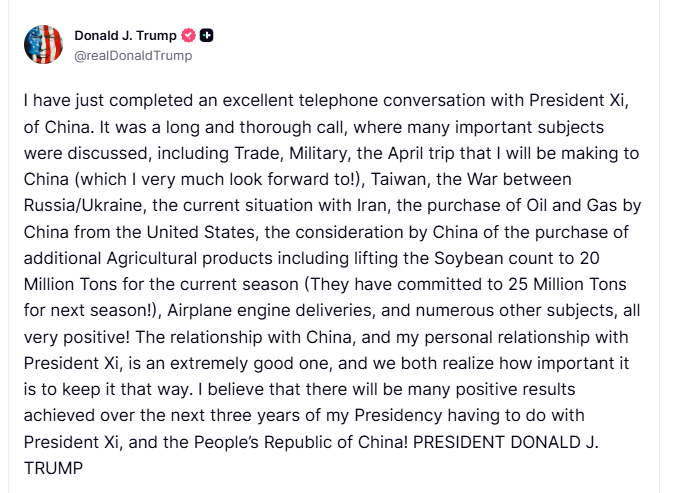Click the final word "TRUMP" of the post

coord(48,466)
